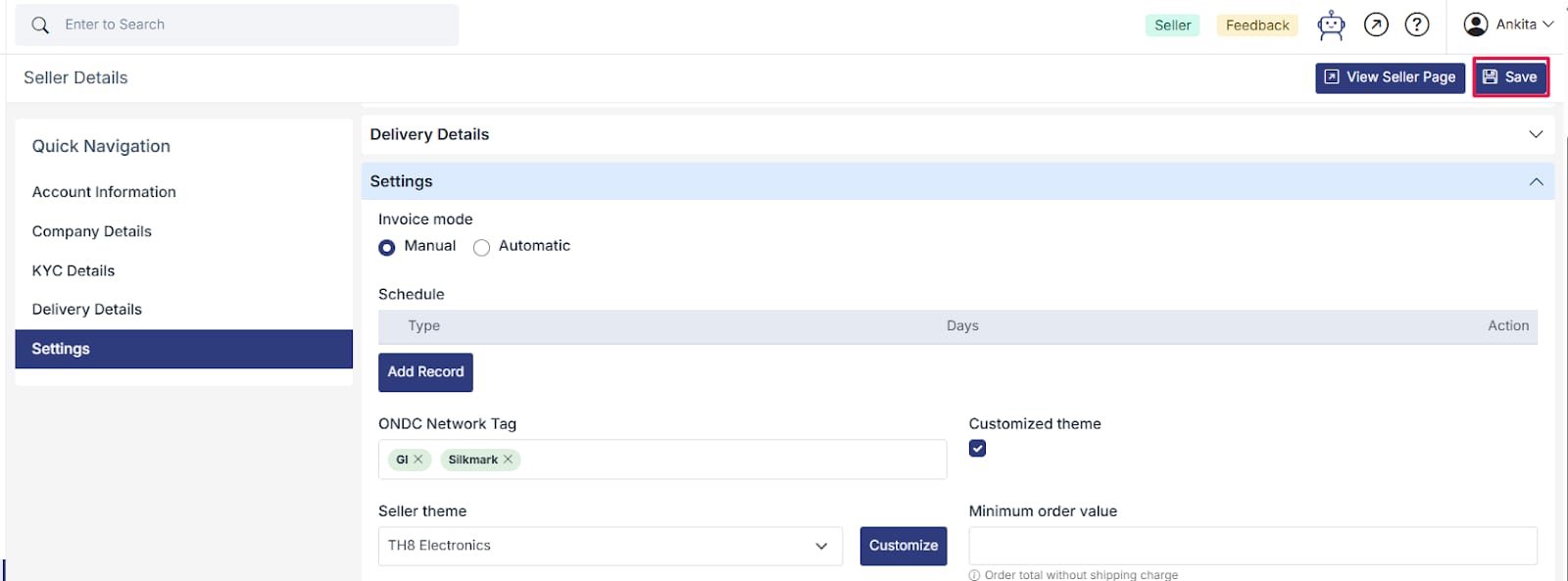Select the Manual invoice mode

tap(387, 248)
